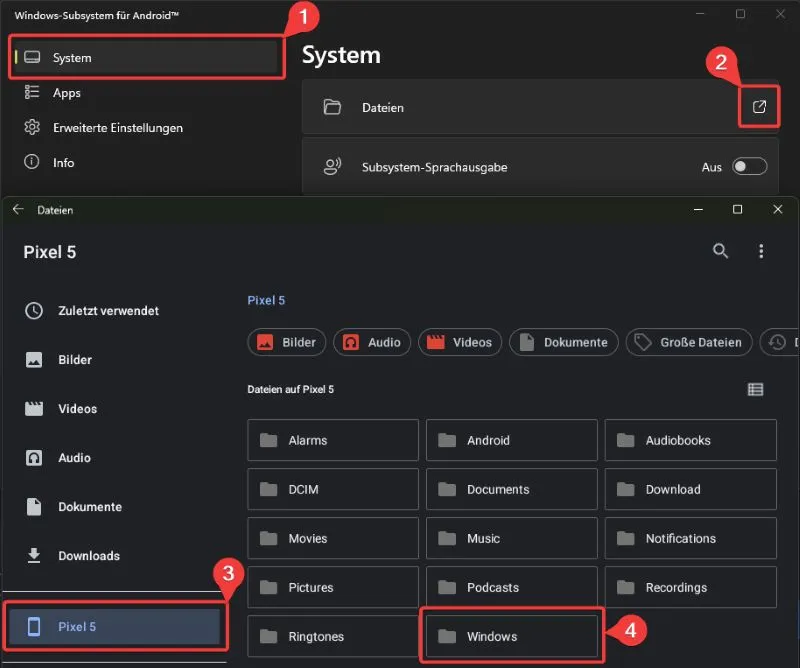
Task: Open Dateien via external-link icon
Action: (x=759, y=107)
